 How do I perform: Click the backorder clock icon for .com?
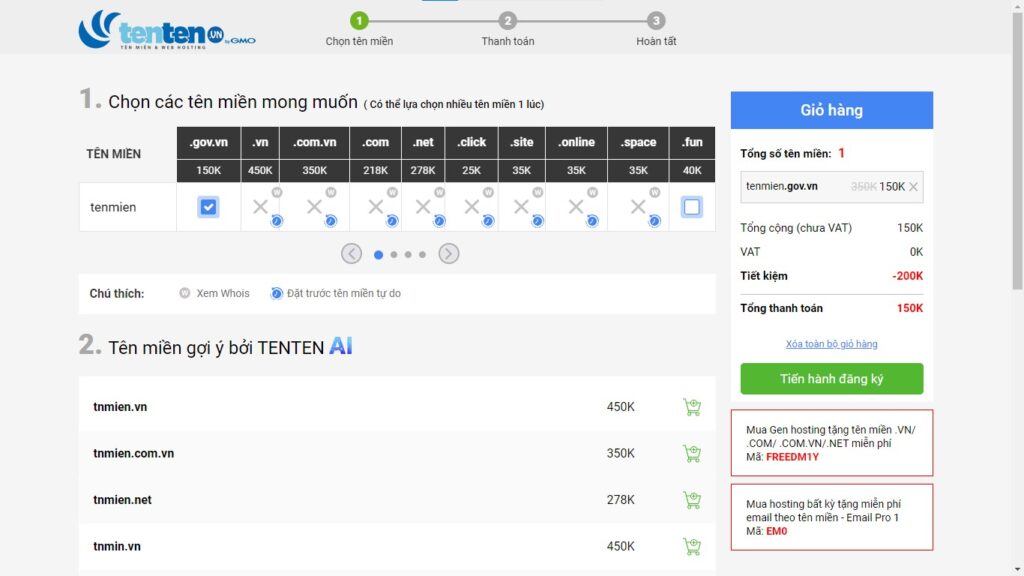coord(392,221)
